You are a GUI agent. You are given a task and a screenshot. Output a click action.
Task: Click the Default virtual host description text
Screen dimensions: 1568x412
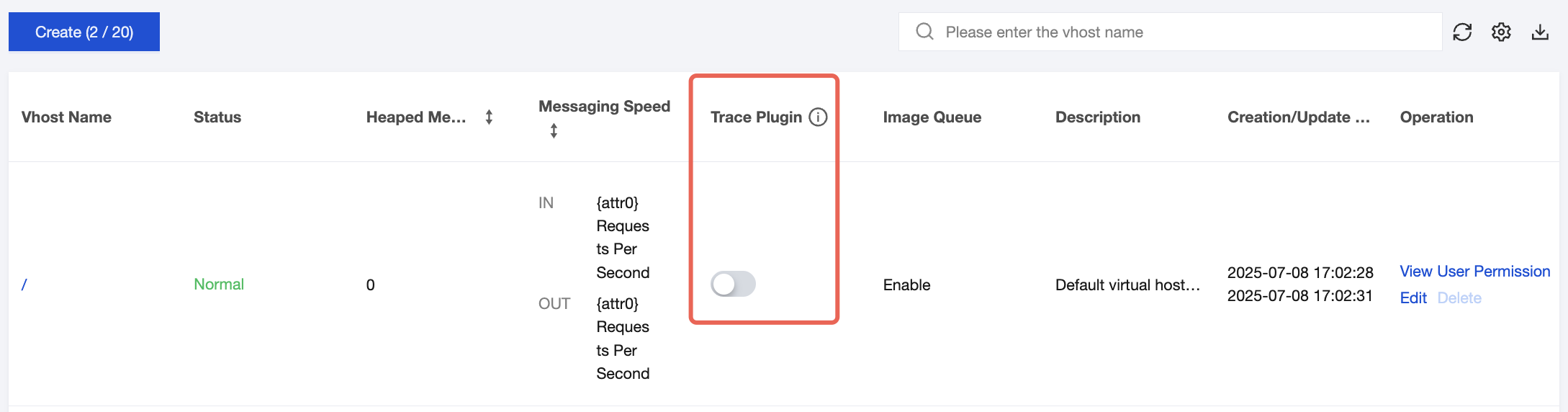pos(1127,285)
